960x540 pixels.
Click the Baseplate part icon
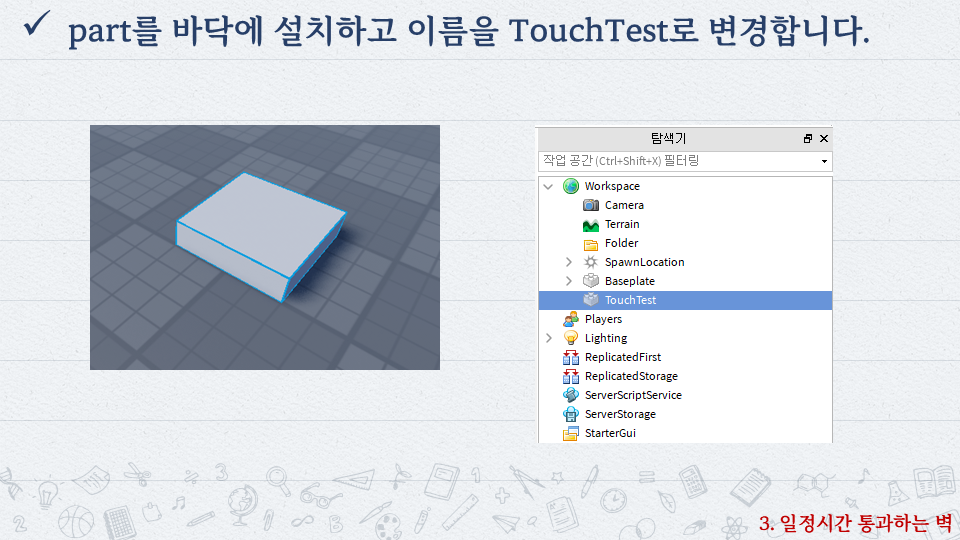tap(591, 281)
